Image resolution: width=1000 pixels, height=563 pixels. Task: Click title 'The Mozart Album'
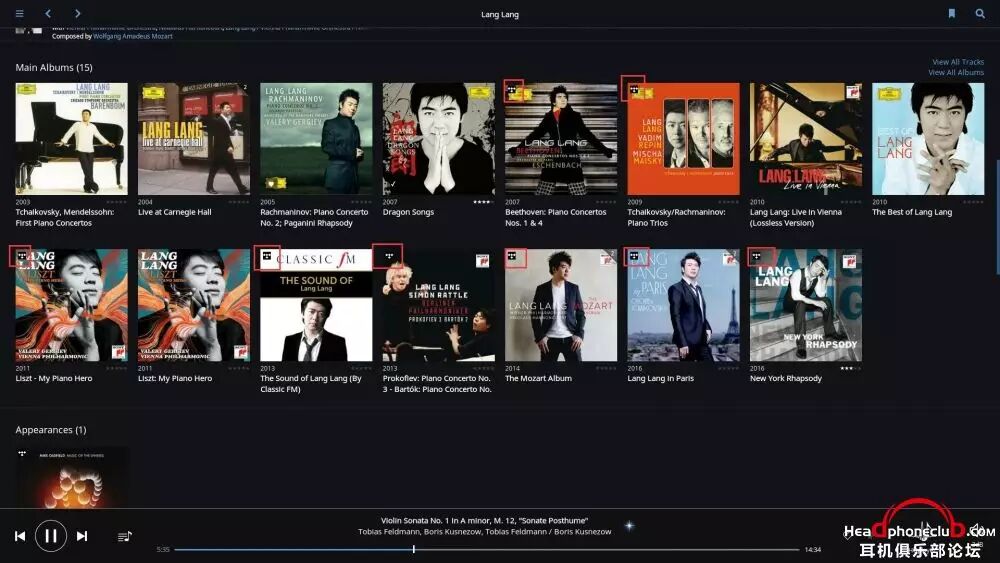click(x=538, y=378)
